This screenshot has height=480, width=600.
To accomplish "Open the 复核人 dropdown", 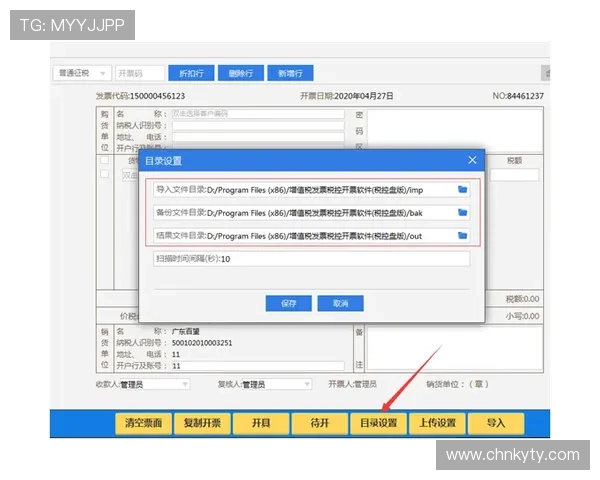I will (x=277, y=384).
